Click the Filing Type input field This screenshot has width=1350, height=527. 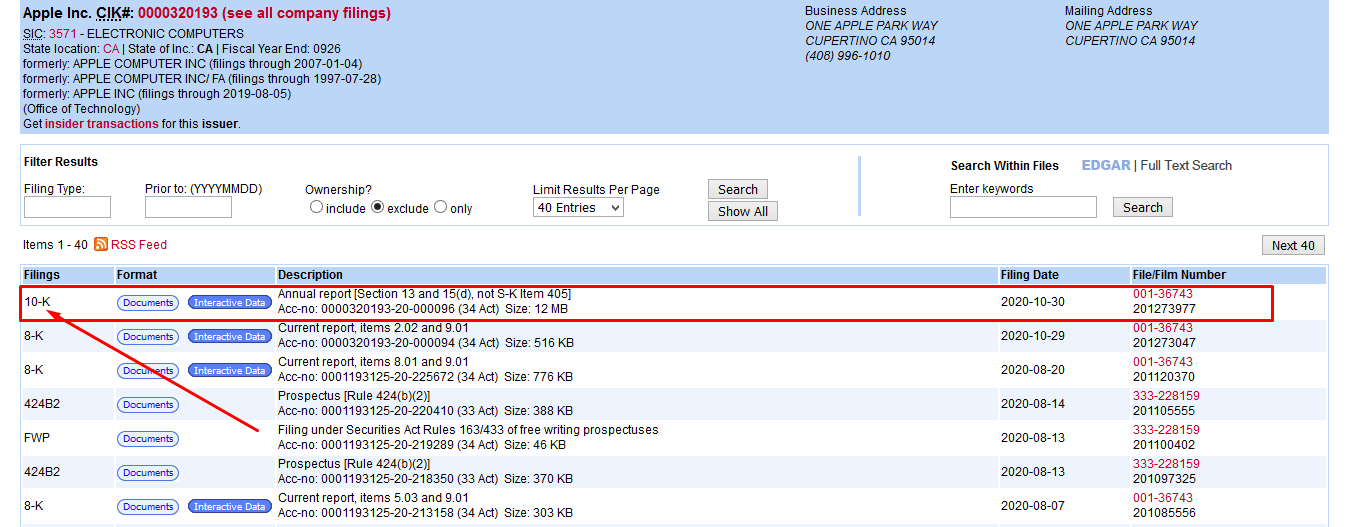coord(67,207)
